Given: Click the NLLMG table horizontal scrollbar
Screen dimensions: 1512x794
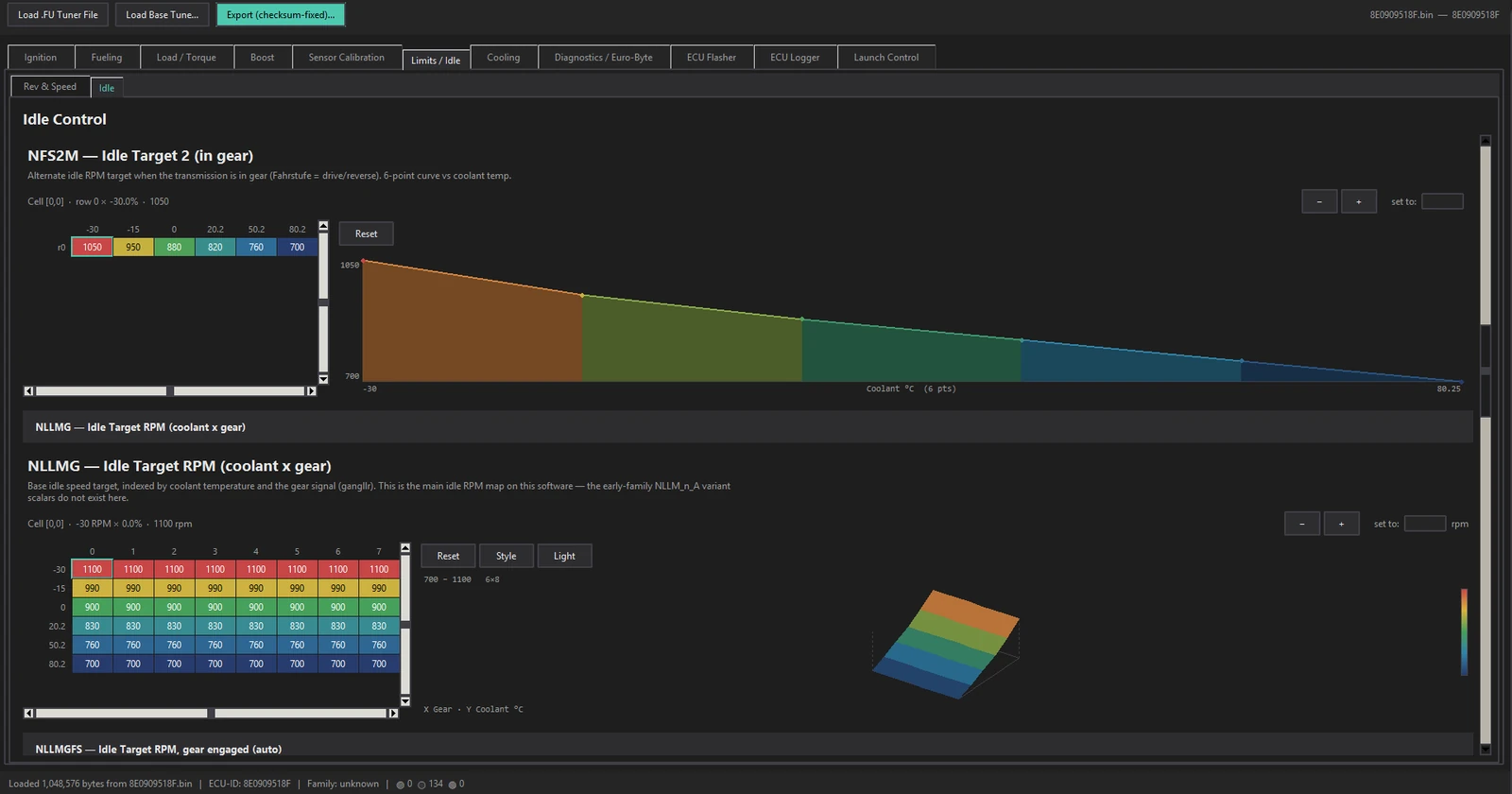Looking at the screenshot, I should click(211, 713).
